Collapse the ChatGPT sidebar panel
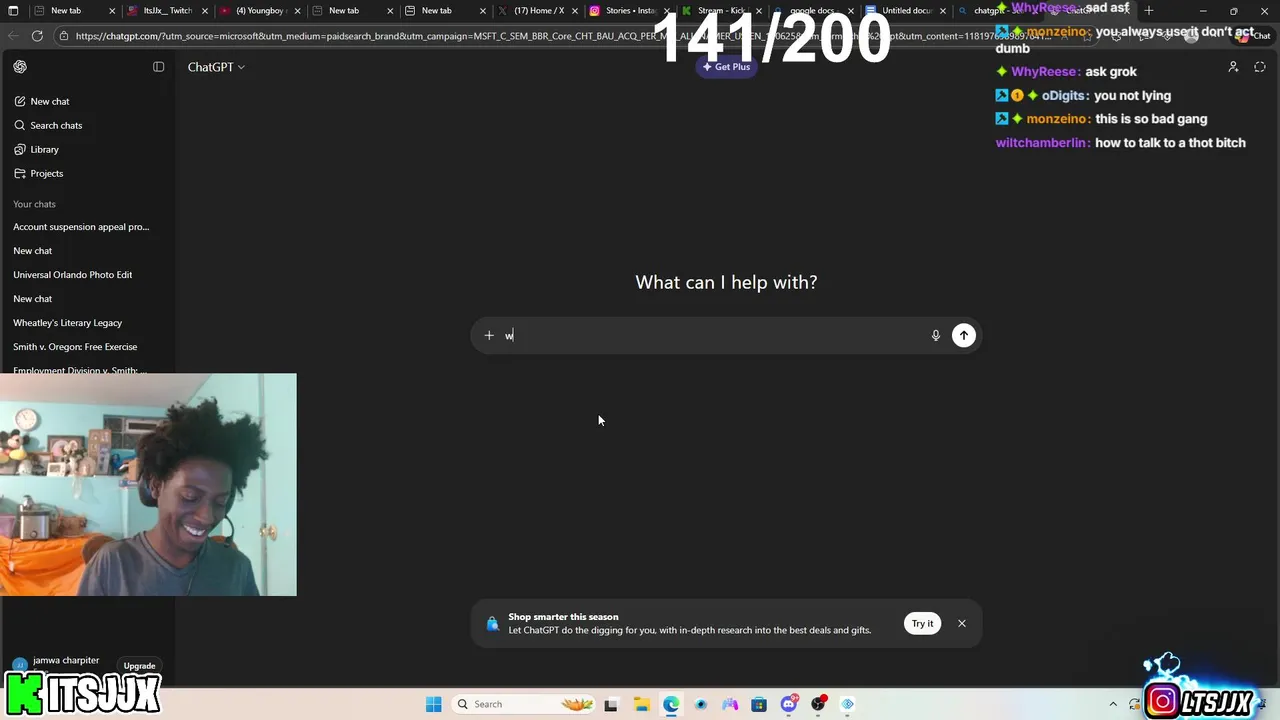Screen dimensions: 1280x720 [x=158, y=67]
